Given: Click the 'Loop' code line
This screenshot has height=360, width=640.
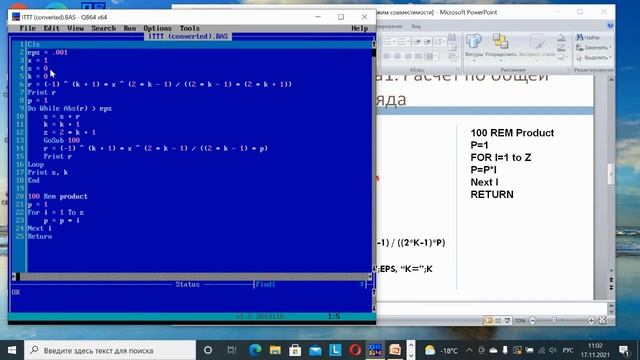Looking at the screenshot, I should [36, 164].
